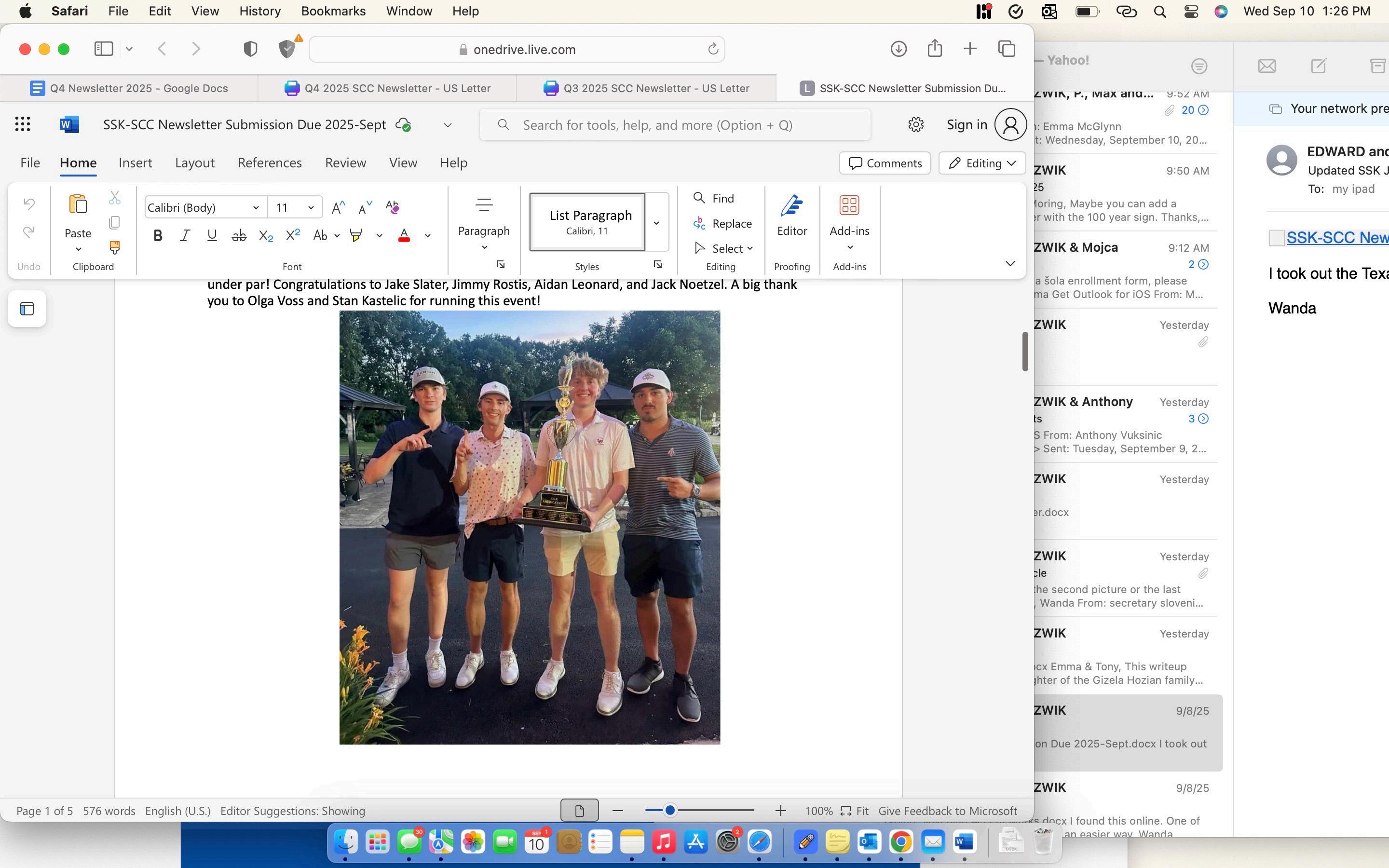Click the text highlight color icon
The height and width of the screenshot is (868, 1389).
point(356,235)
